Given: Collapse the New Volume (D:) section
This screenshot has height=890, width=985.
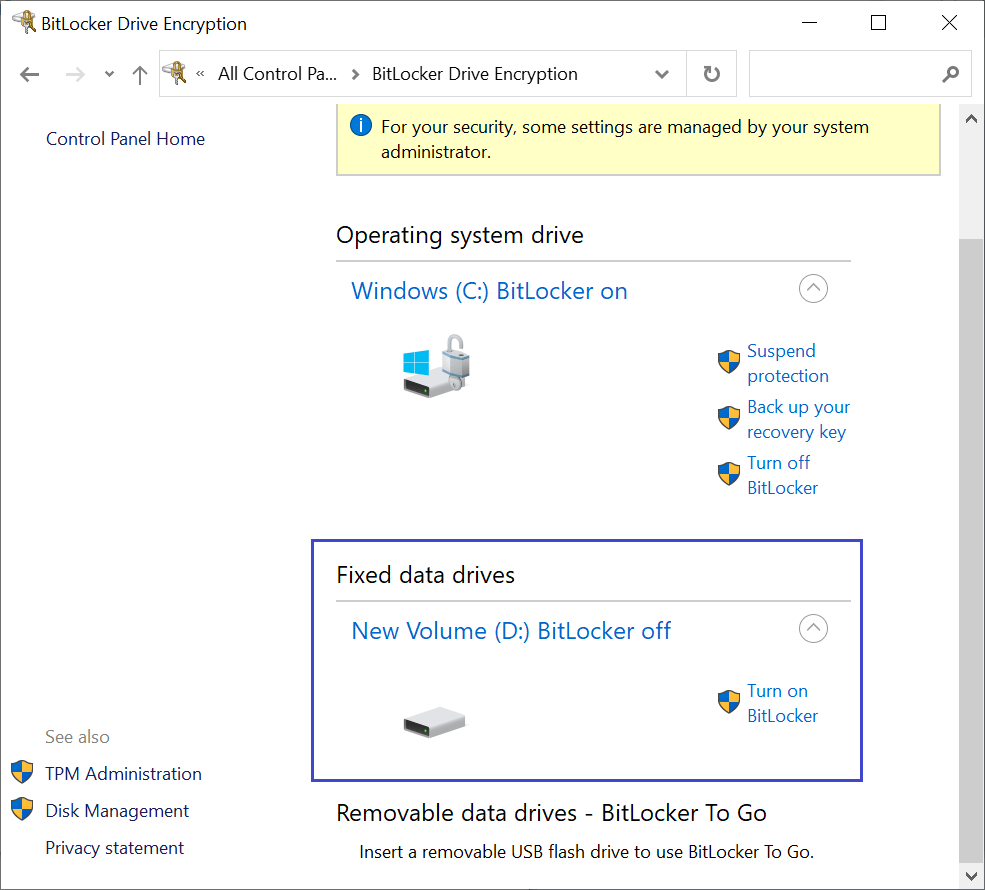Looking at the screenshot, I should tap(813, 629).
